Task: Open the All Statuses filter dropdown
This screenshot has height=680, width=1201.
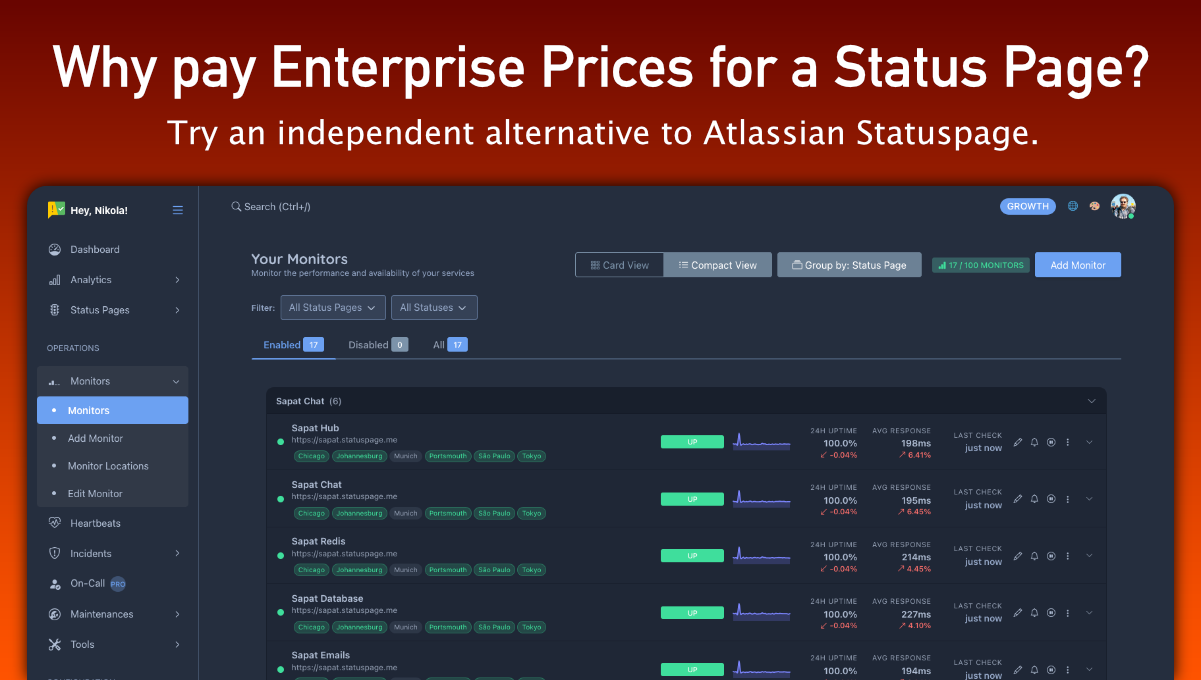Action: 434,308
